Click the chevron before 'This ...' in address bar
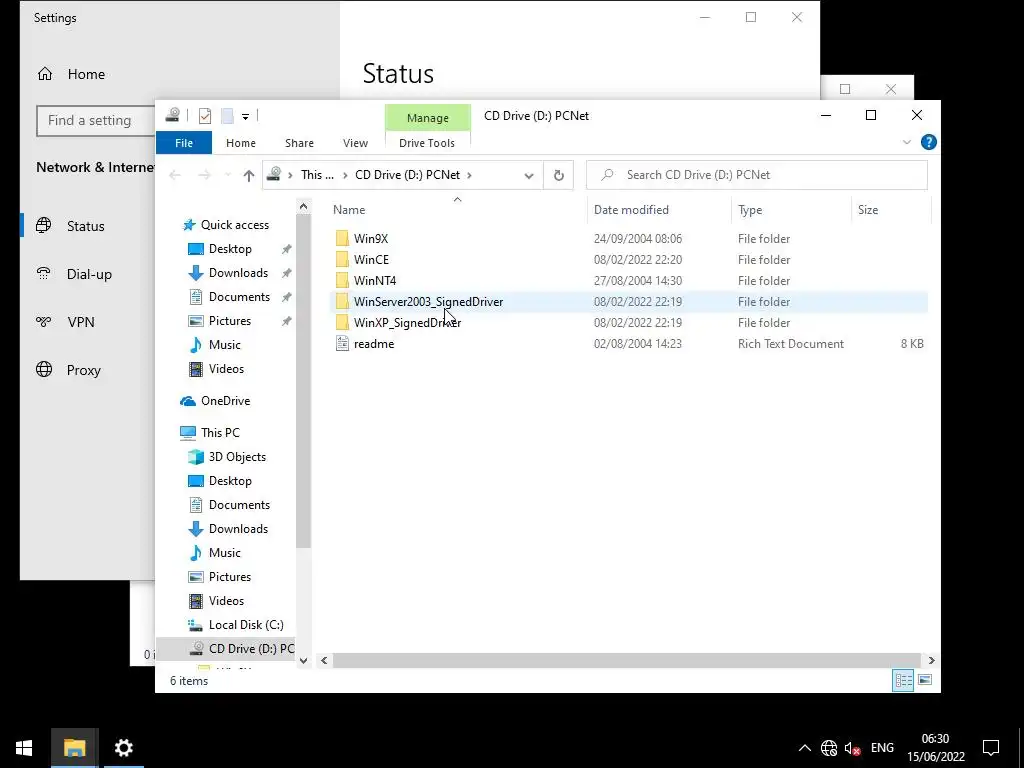The height and width of the screenshot is (768, 1024). [291, 175]
